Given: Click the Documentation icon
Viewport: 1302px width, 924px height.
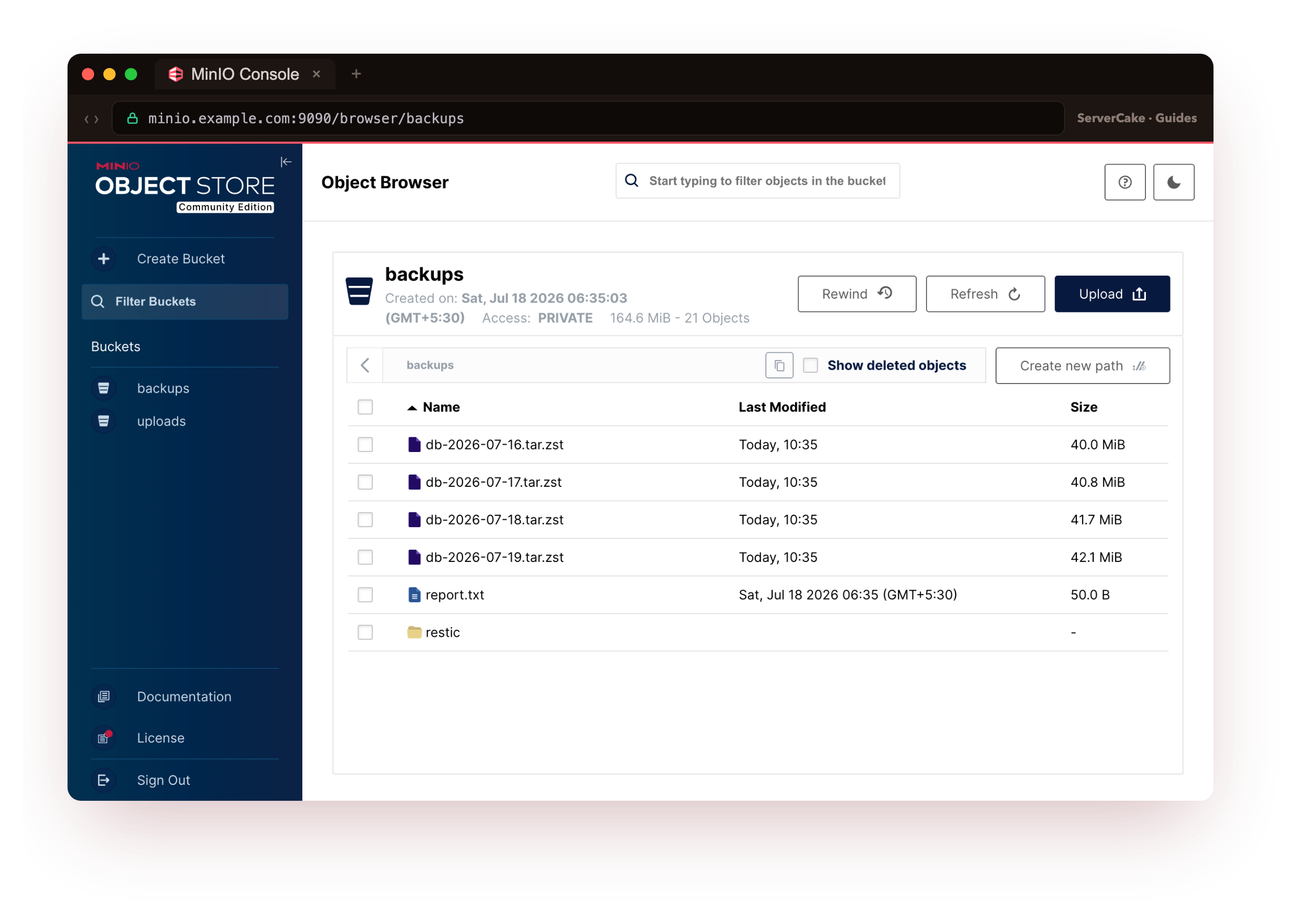Looking at the screenshot, I should pos(104,697).
